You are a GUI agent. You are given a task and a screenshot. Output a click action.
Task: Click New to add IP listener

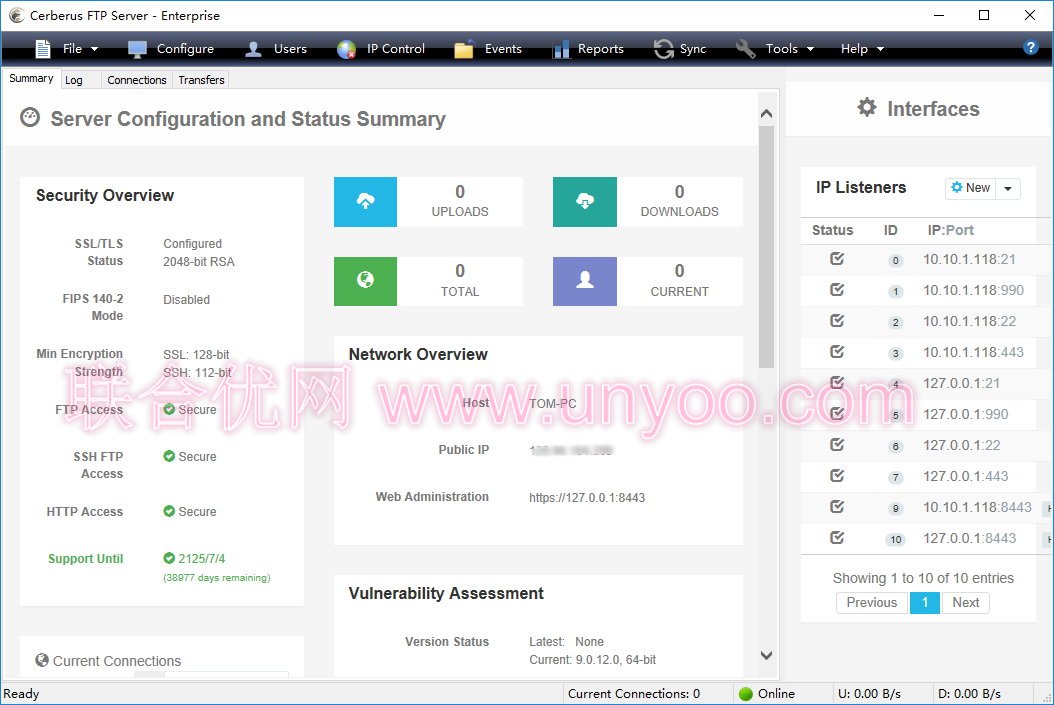coord(970,188)
